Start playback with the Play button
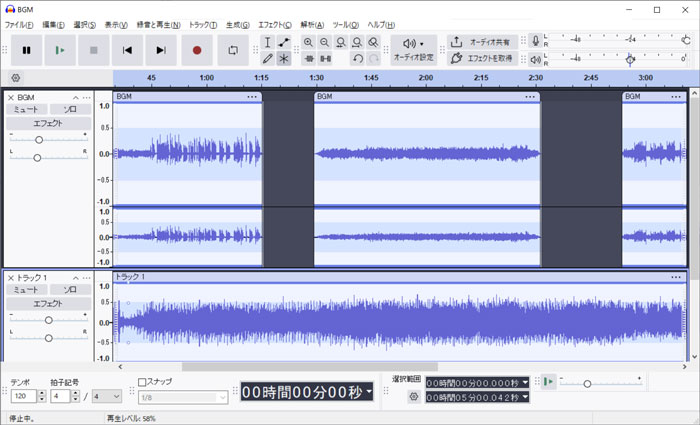700x425 pixels. pos(60,50)
